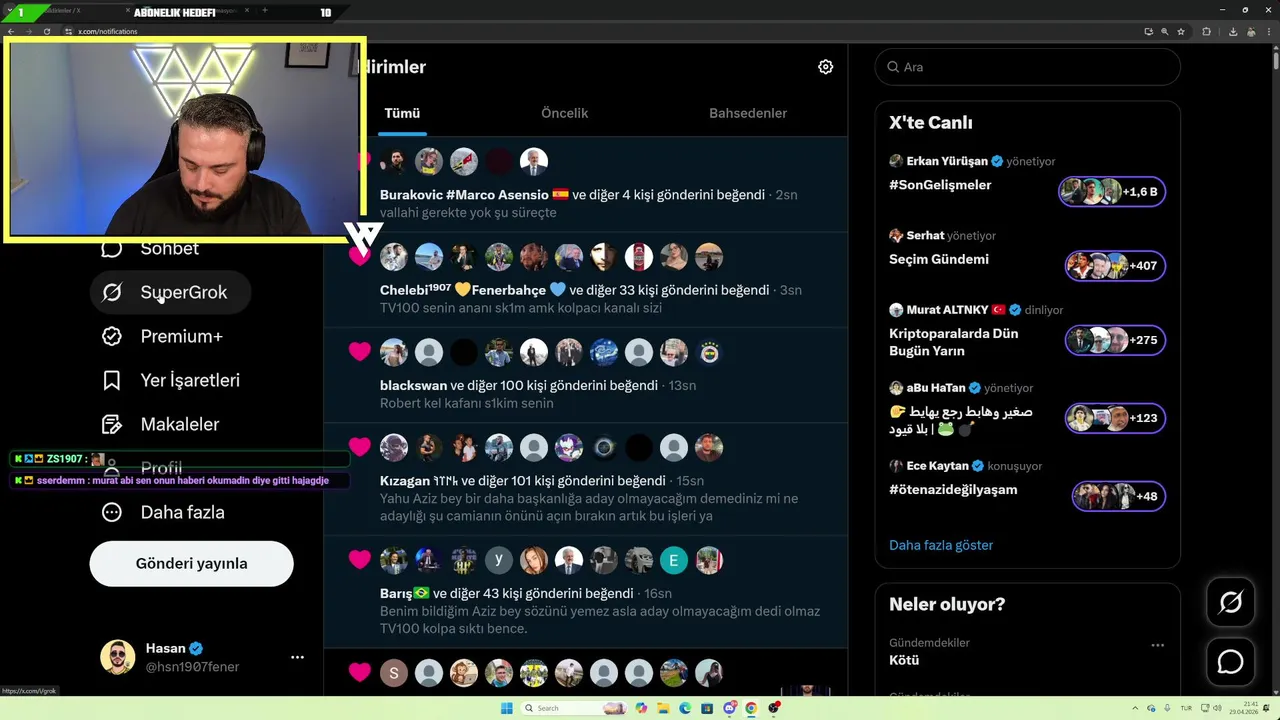
Task: Click the taskbar volume icon
Action: 1216,708
